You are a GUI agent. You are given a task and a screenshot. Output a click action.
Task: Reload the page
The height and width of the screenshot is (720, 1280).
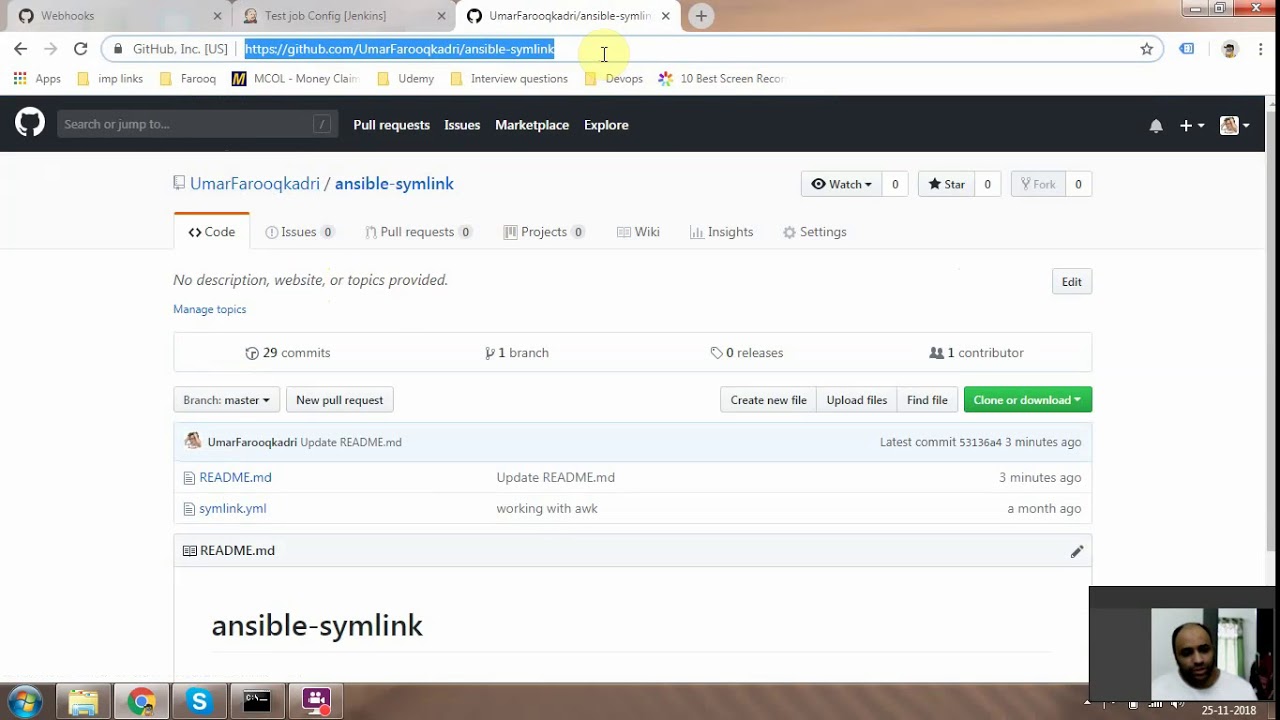(x=81, y=48)
